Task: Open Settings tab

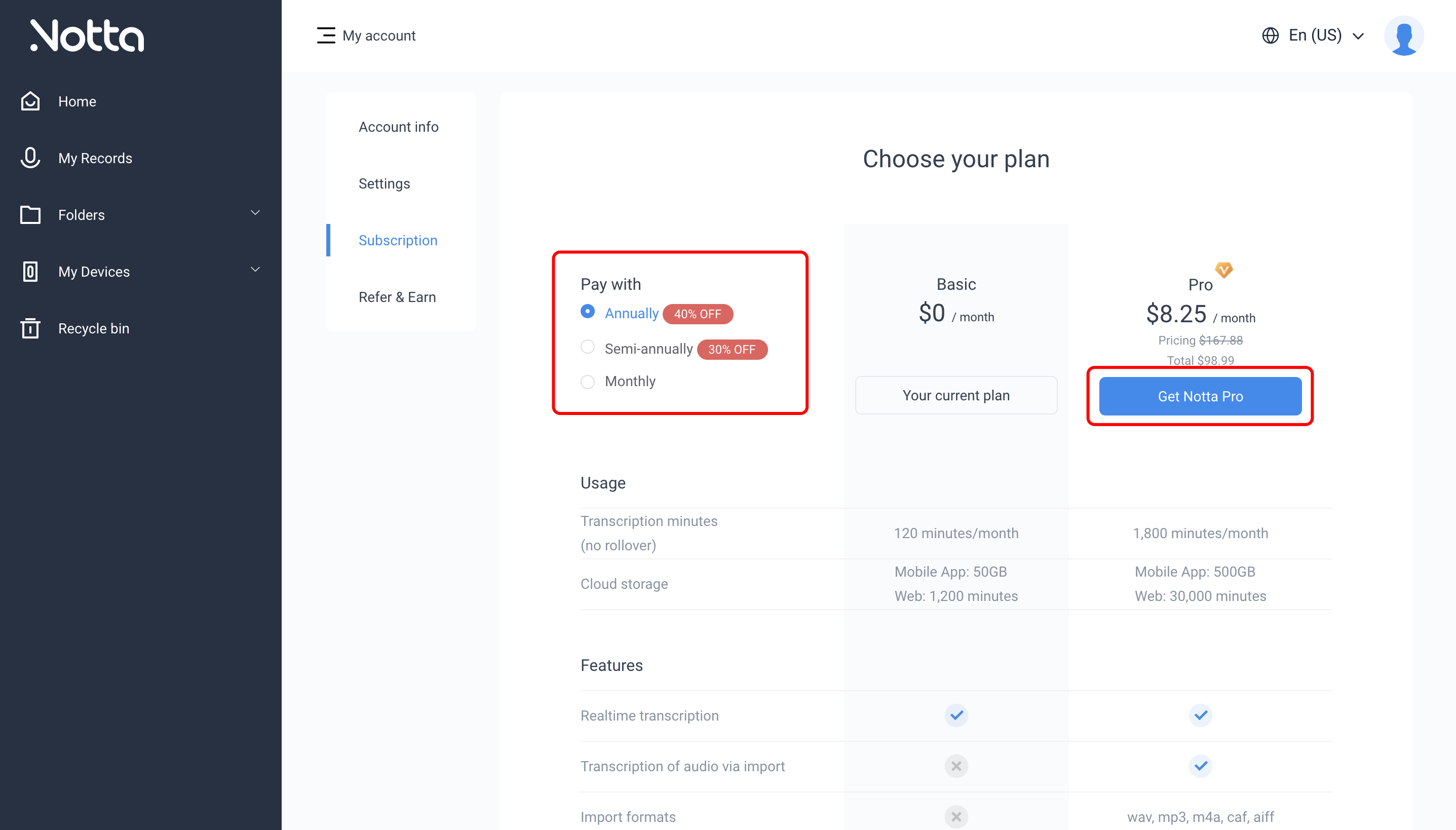Action: tap(384, 183)
